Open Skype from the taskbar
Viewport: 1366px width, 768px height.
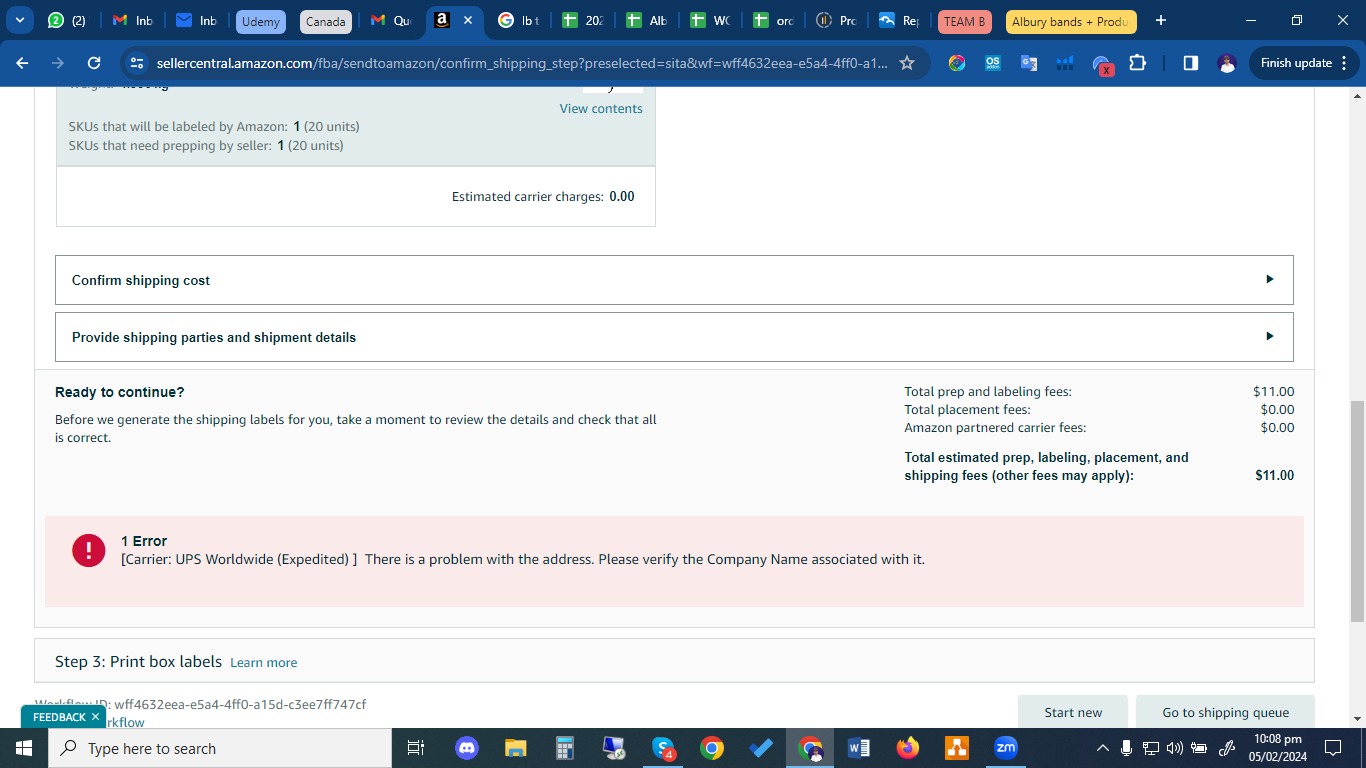point(663,748)
